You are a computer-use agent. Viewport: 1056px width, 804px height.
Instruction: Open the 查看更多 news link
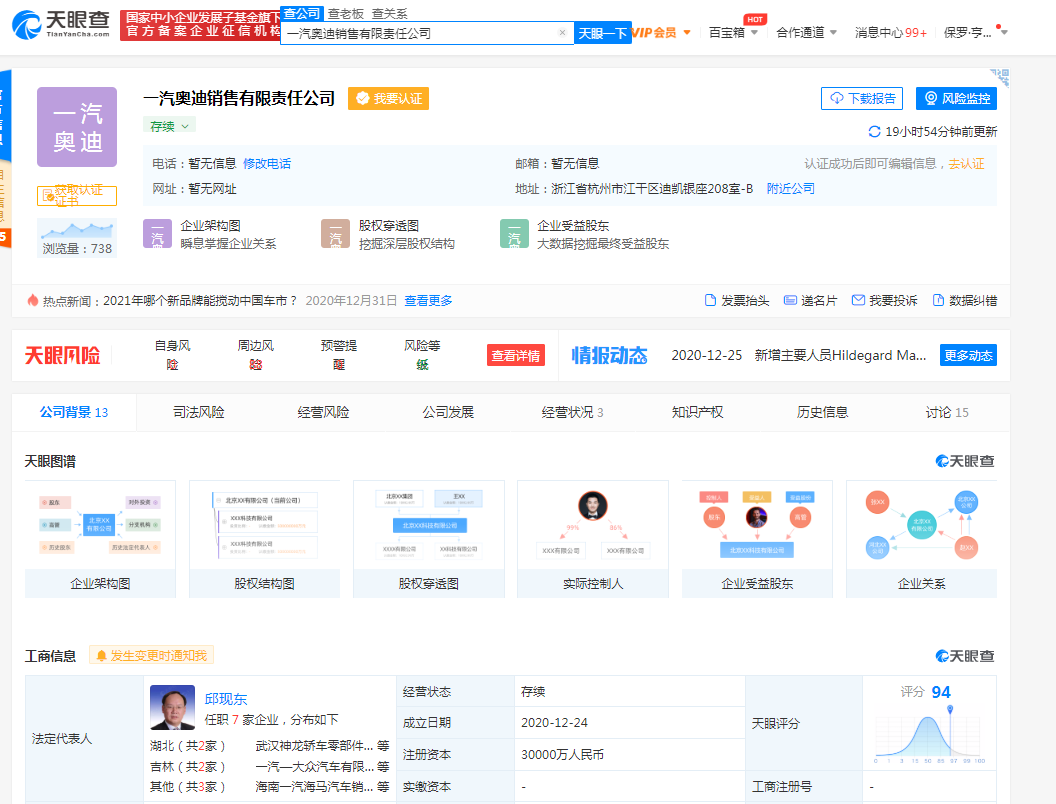[x=428, y=300]
